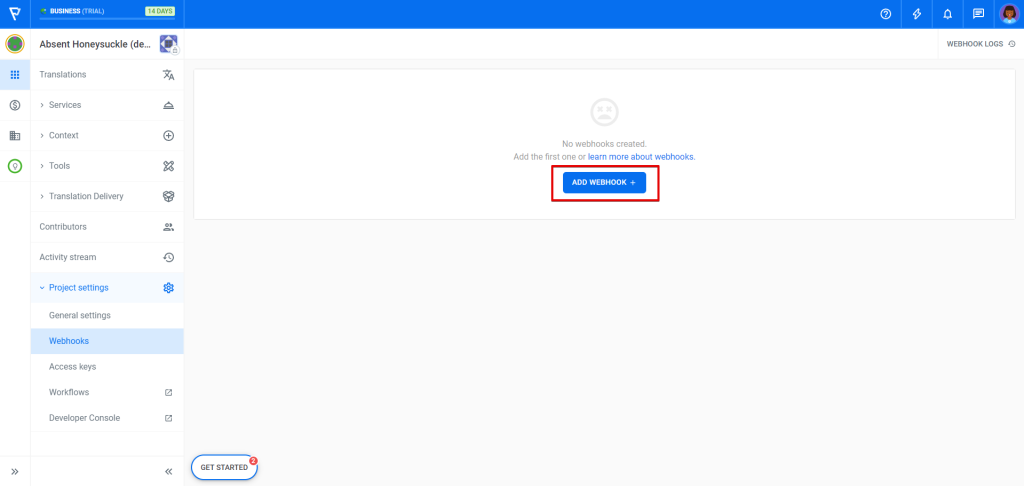Screen dimensions: 1024x486
Task: Collapse the Project settings section
Action: 78,288
